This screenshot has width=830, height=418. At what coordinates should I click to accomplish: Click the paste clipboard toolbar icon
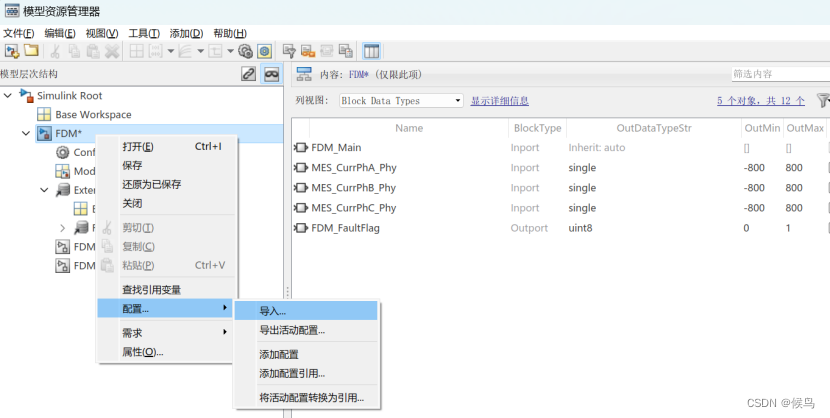[x=93, y=51]
